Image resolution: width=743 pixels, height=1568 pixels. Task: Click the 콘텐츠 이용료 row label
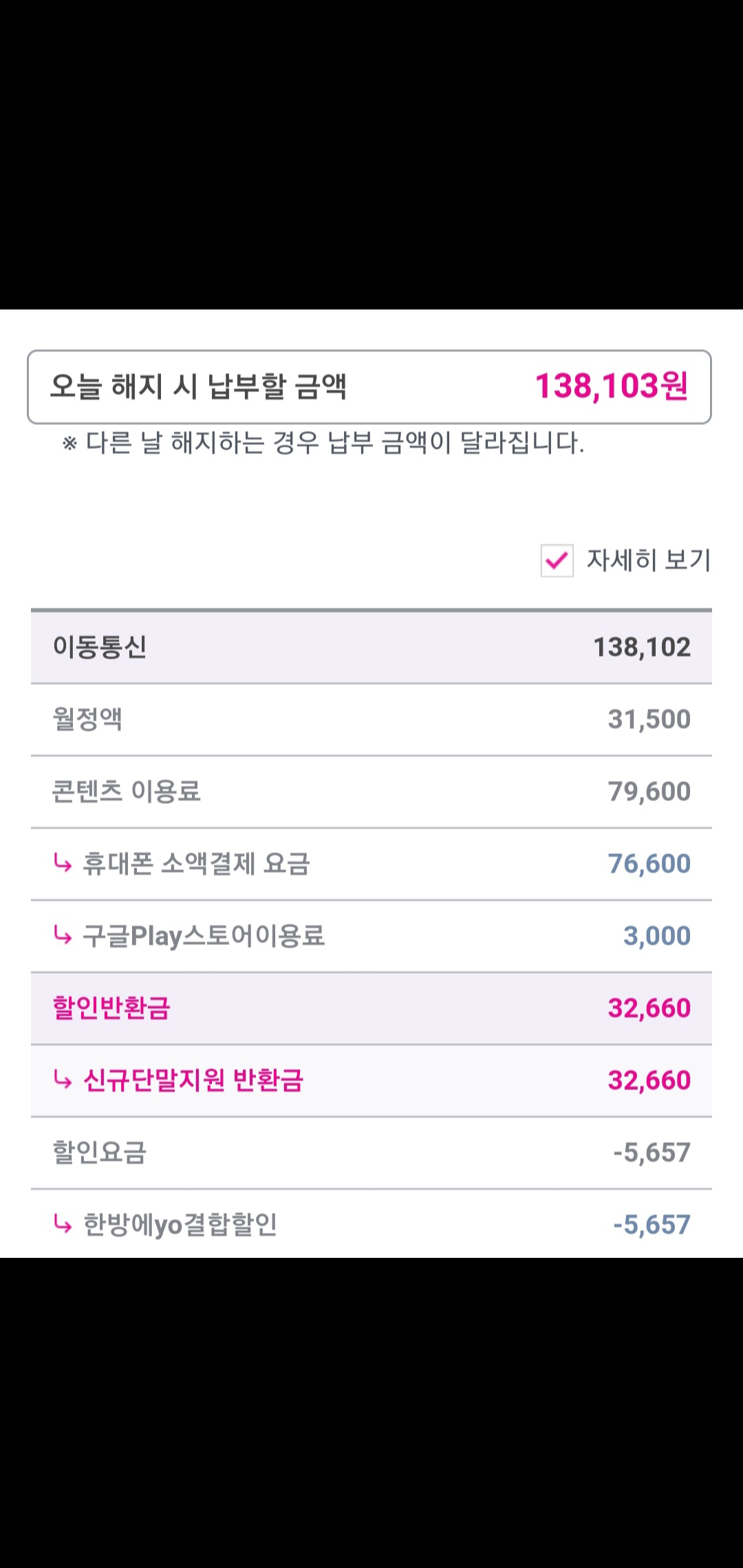pyautogui.click(x=127, y=792)
